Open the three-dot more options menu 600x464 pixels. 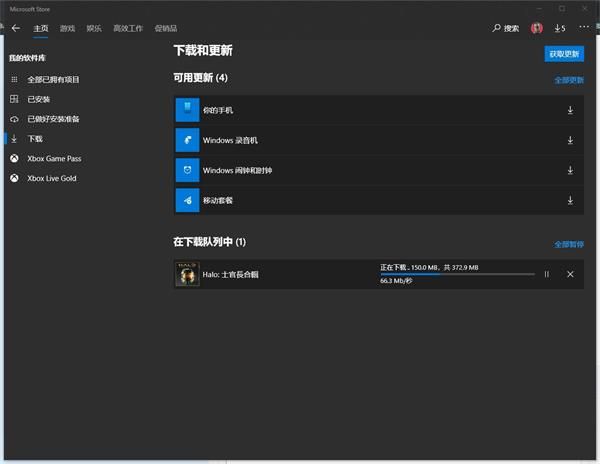point(584,27)
